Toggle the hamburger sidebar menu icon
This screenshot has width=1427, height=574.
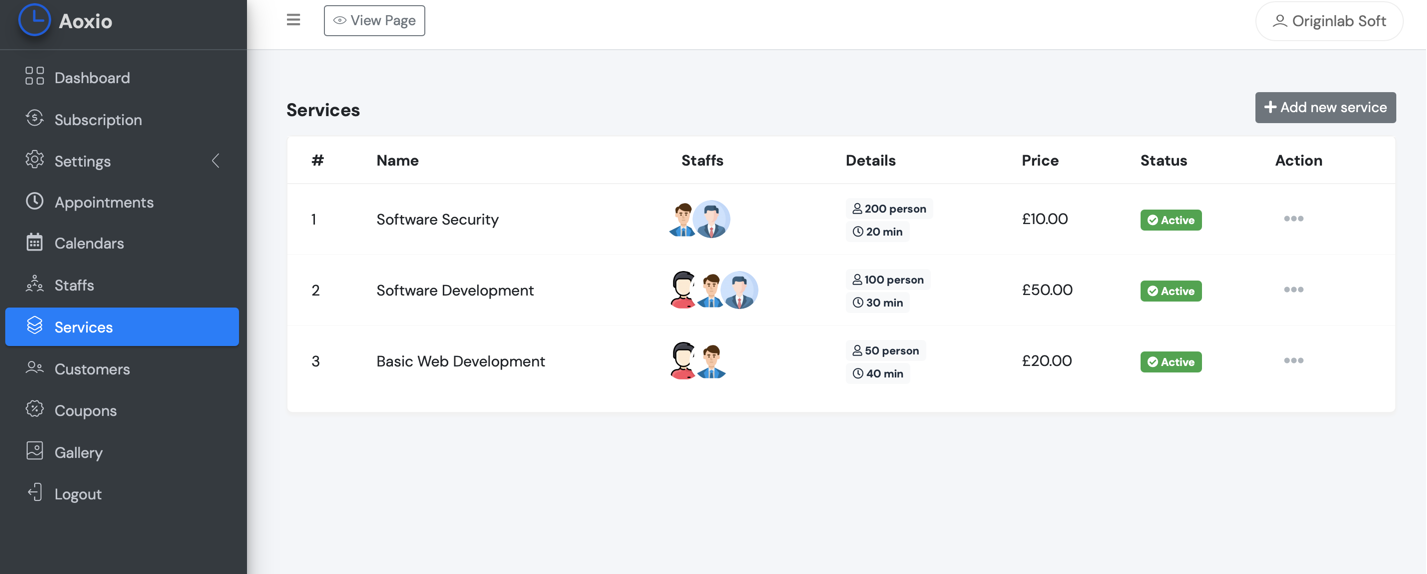pos(293,20)
